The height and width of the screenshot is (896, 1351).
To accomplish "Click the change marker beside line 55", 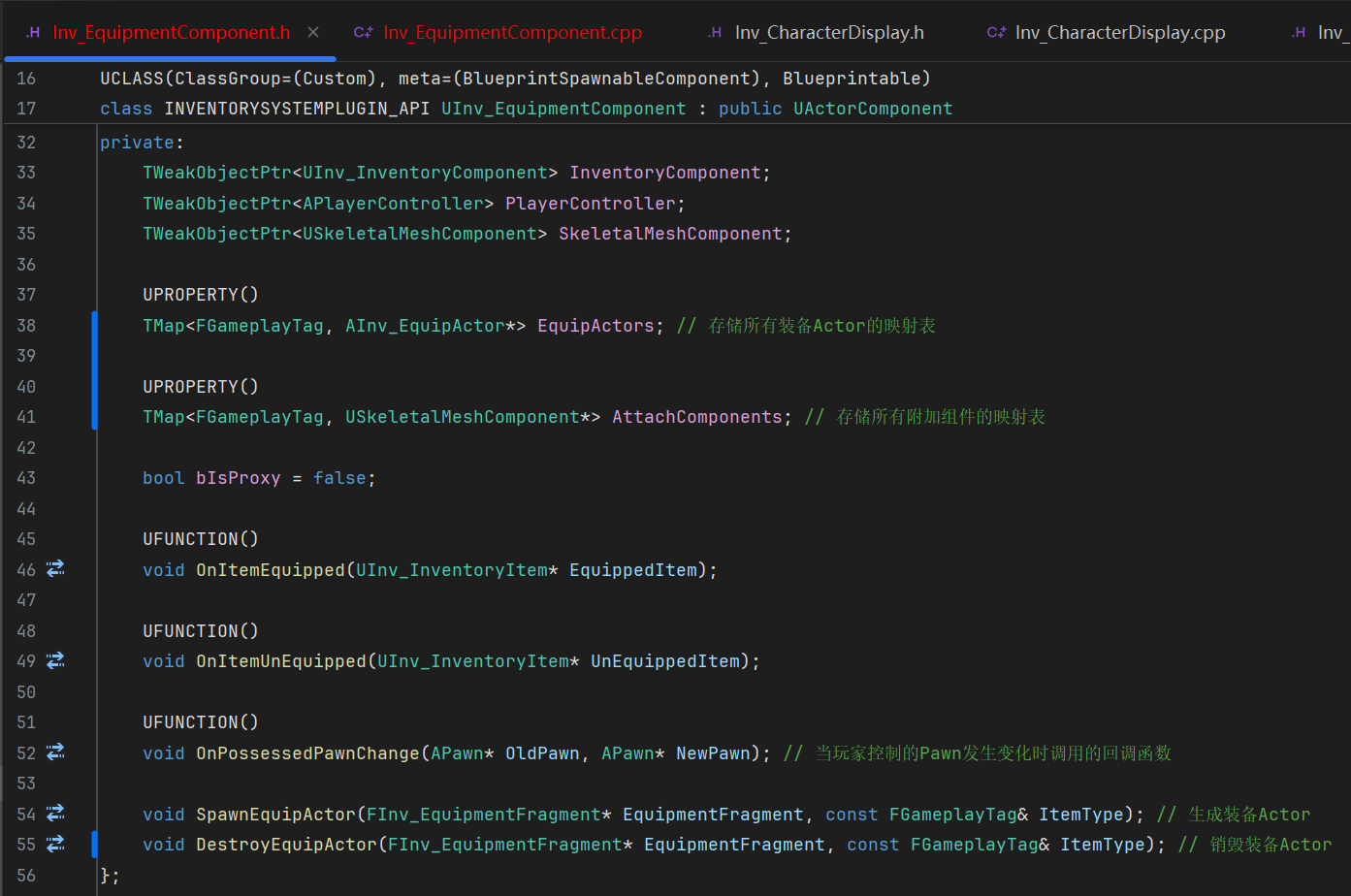I will pos(94,844).
